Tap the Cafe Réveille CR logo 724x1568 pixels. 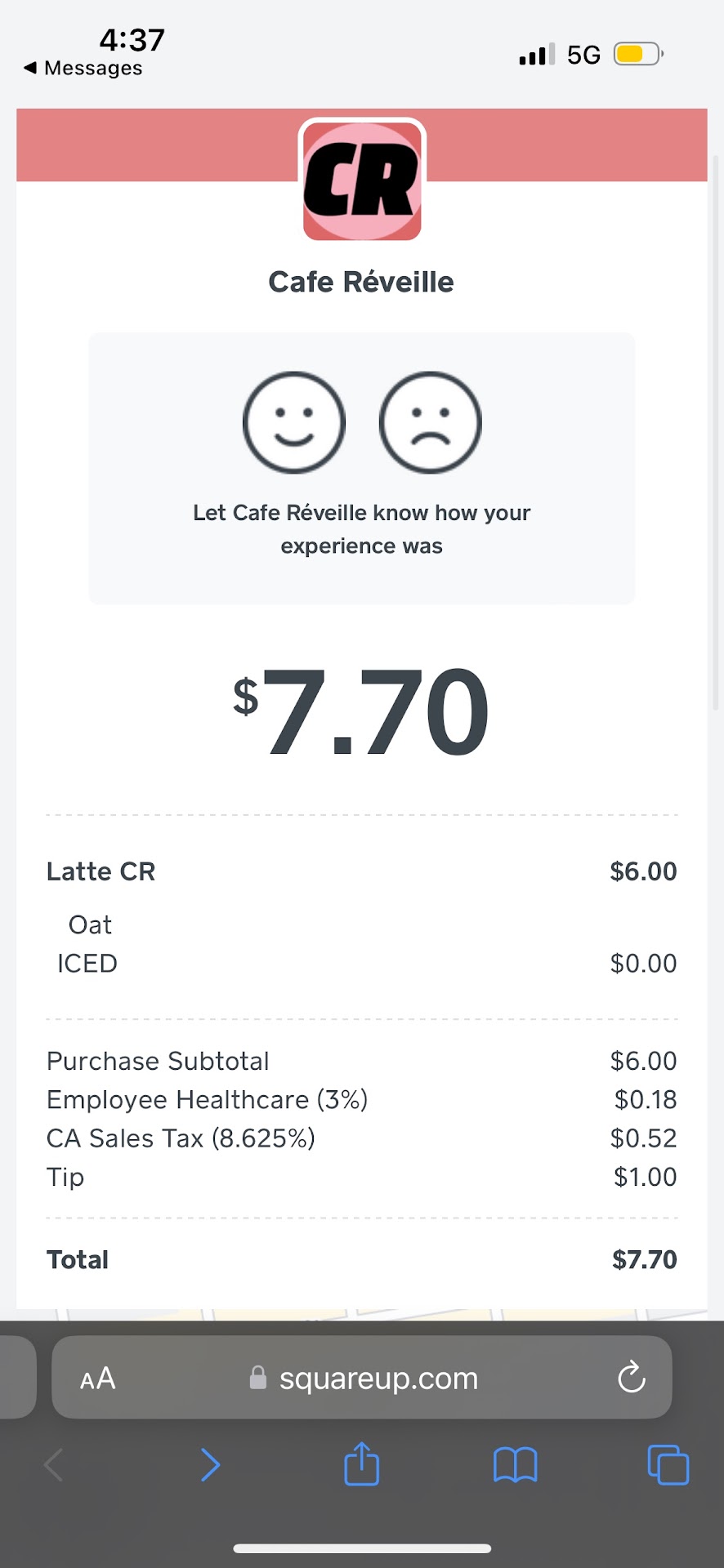coord(362,180)
